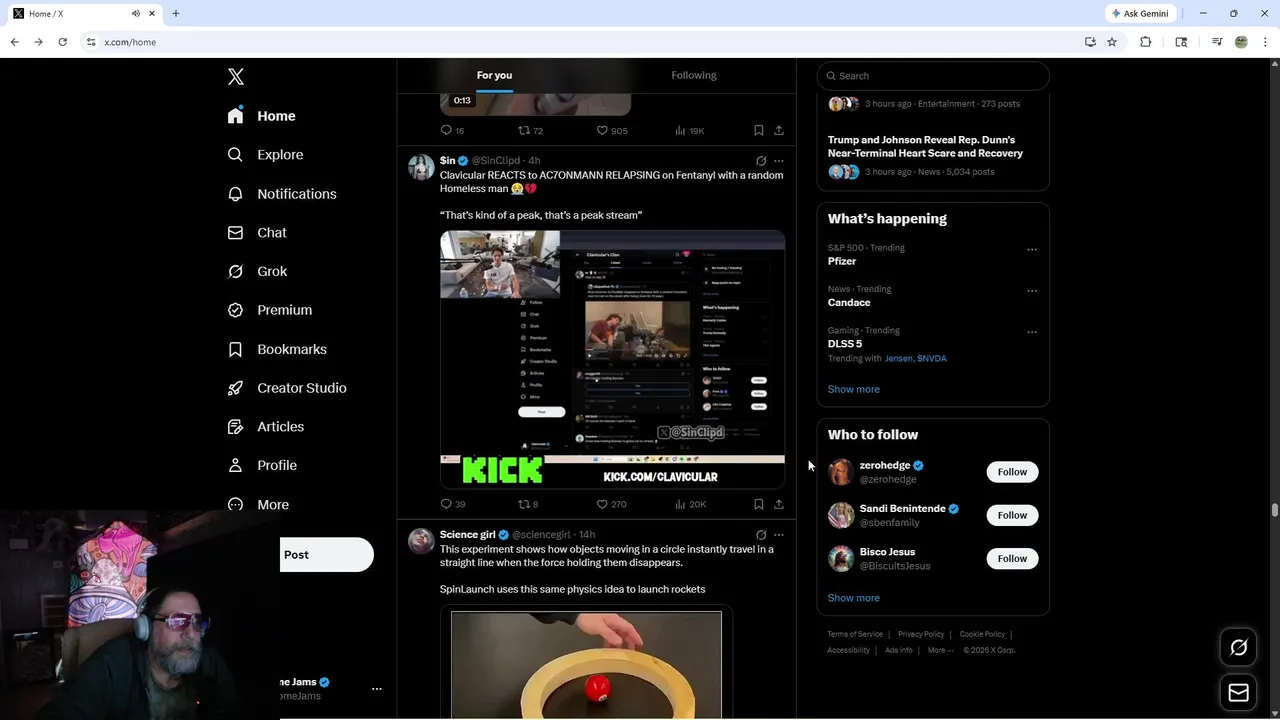Show more under Who to follow
The height and width of the screenshot is (720, 1280).
[x=854, y=598]
